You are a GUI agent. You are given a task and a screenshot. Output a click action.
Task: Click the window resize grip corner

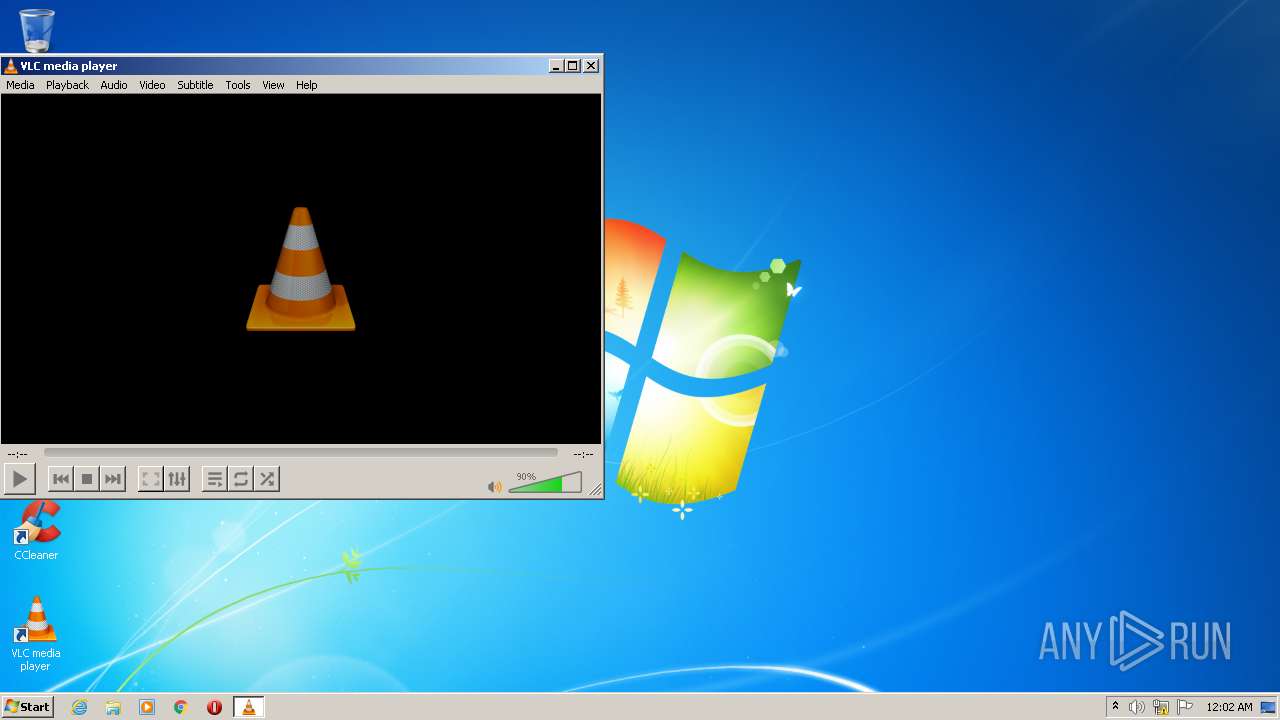coord(595,490)
